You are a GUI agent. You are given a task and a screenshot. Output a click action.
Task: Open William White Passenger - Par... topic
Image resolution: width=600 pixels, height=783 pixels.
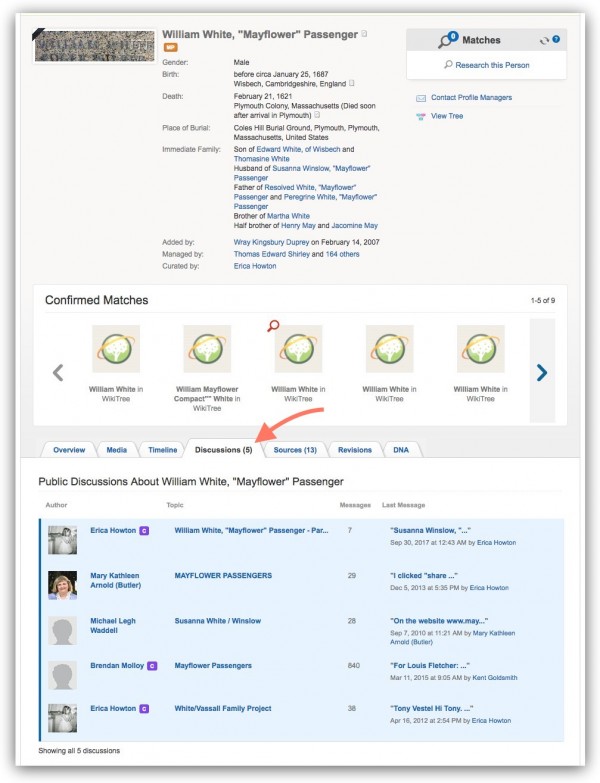click(251, 531)
